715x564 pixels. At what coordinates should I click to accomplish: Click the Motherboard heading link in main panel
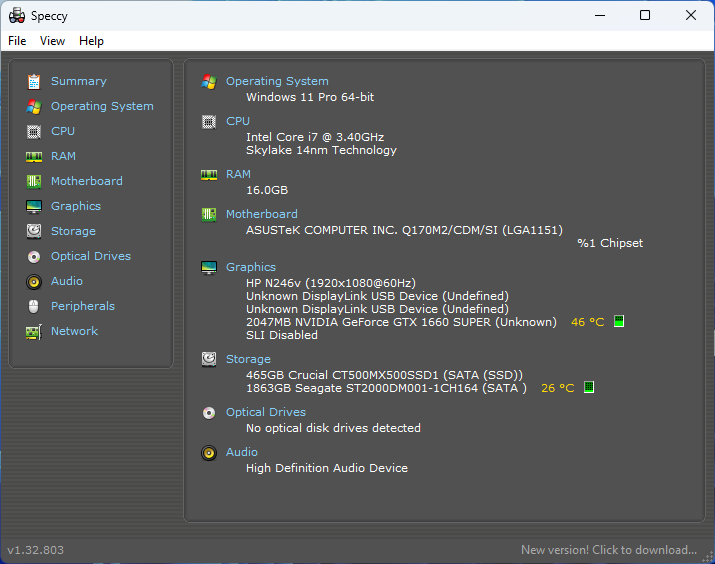point(262,214)
